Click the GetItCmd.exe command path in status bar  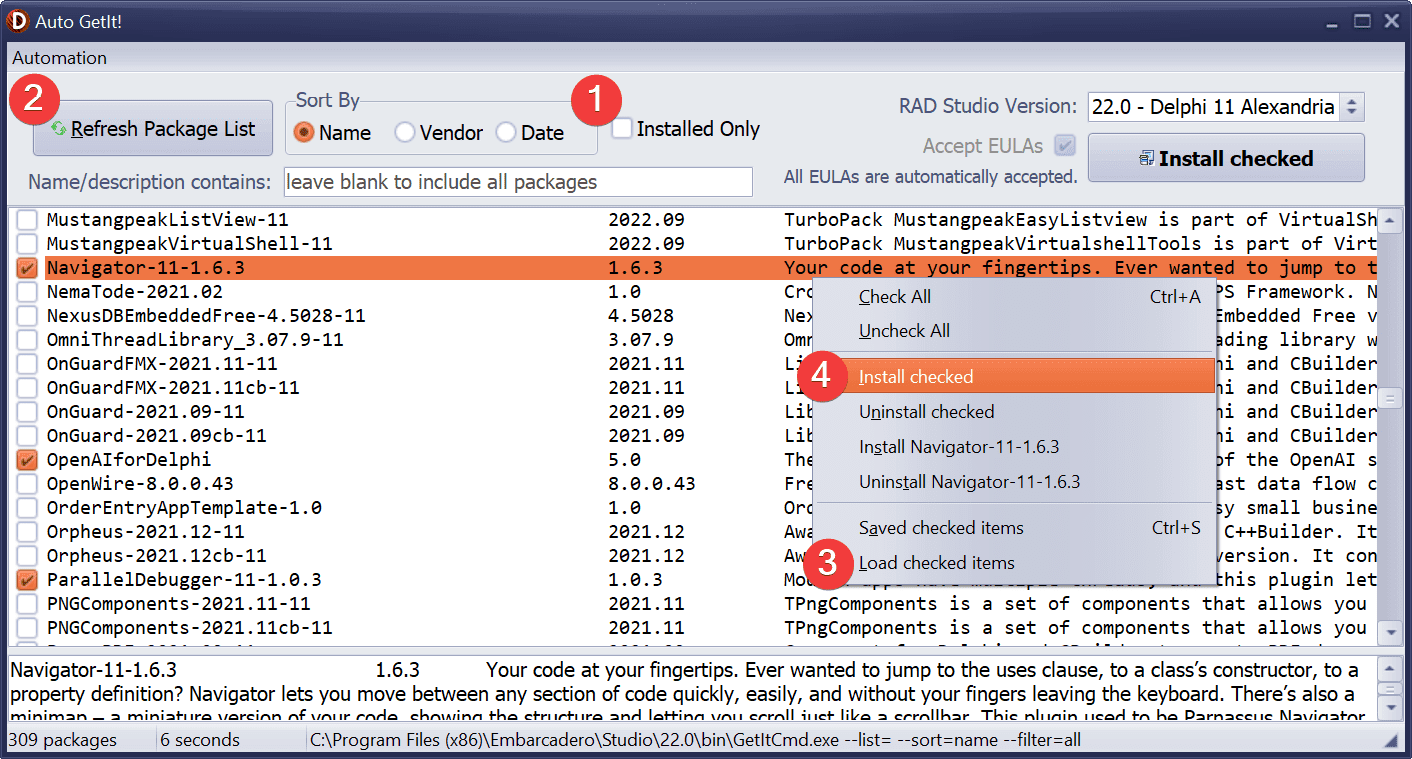[x=696, y=741]
